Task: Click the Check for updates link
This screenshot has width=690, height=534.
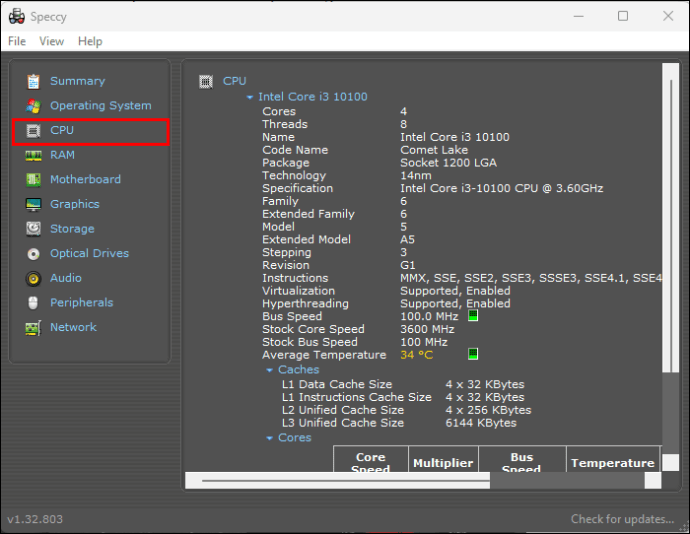Action: coord(622,519)
